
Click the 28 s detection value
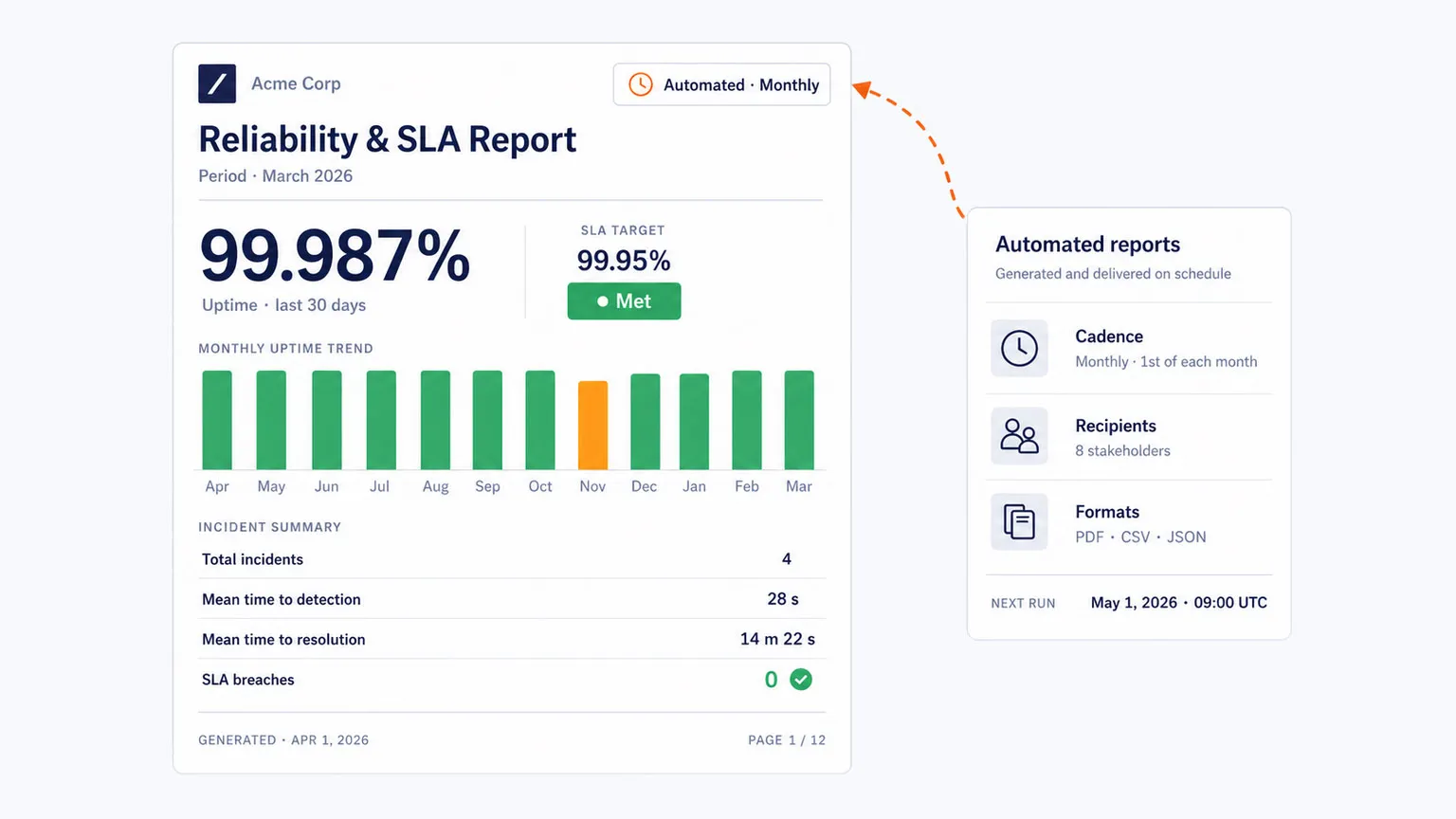[783, 599]
